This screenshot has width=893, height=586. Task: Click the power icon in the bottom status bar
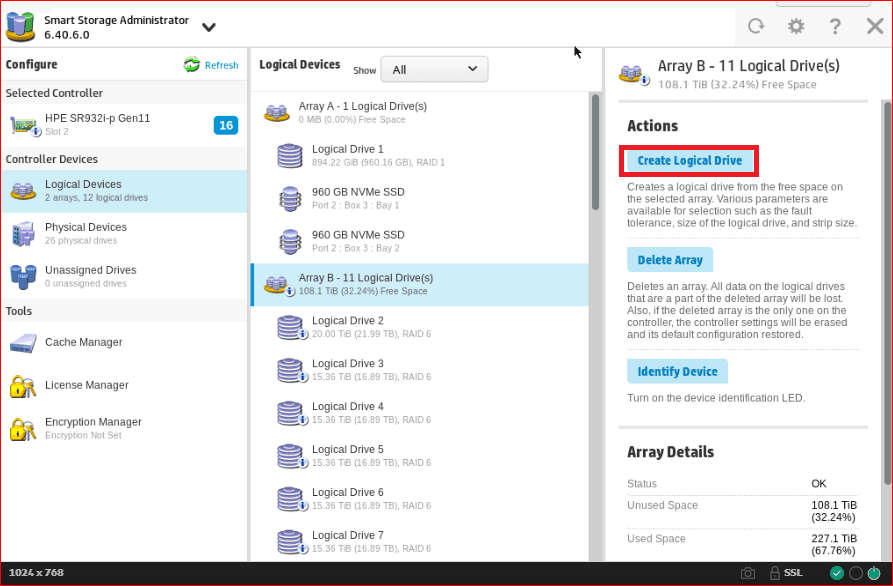(x=875, y=573)
